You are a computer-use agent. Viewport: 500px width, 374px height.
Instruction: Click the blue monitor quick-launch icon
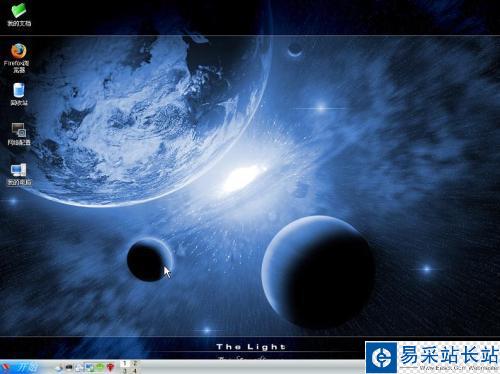(x=89, y=367)
